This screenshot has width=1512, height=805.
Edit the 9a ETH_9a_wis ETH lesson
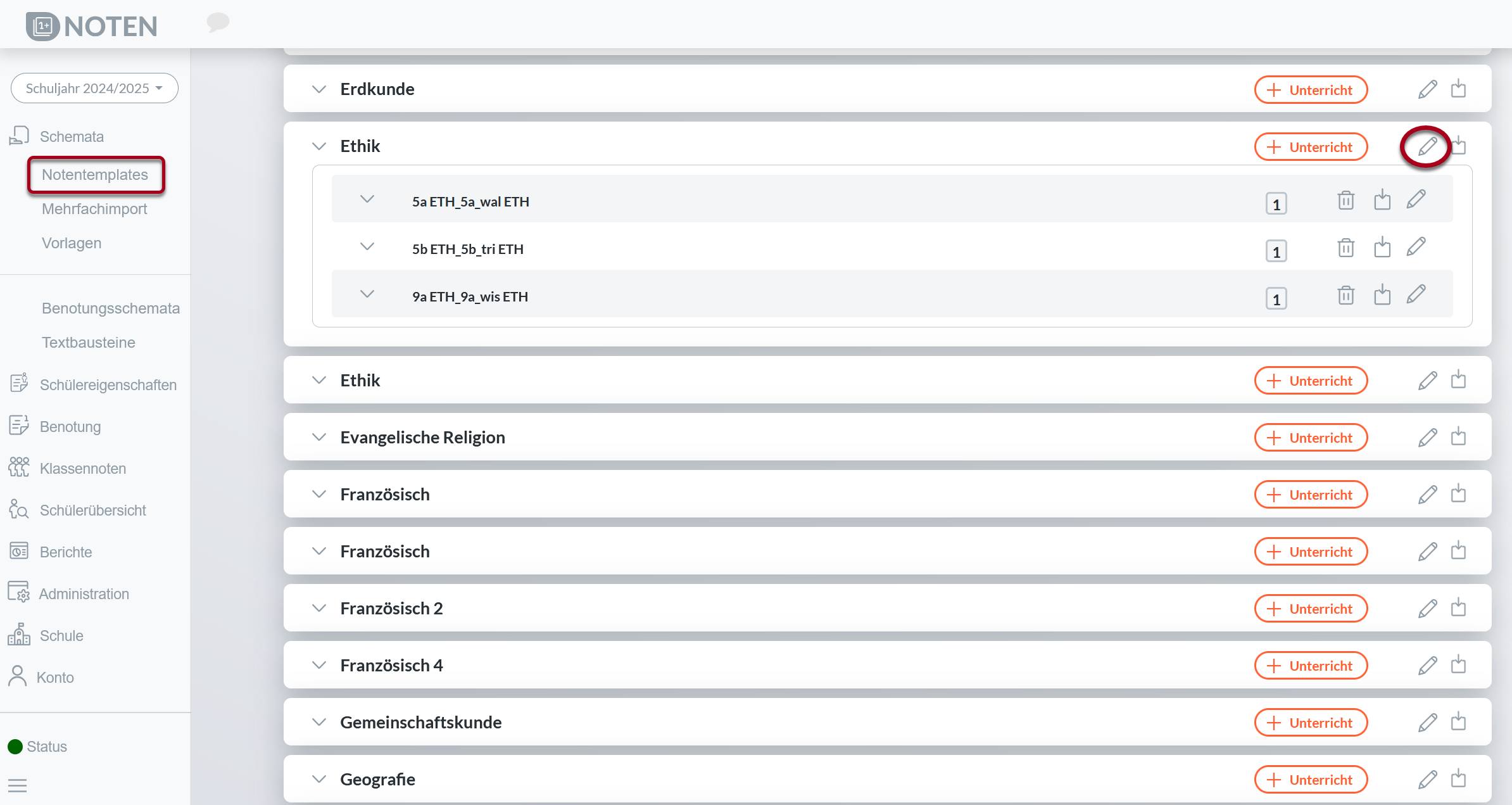coord(1416,295)
